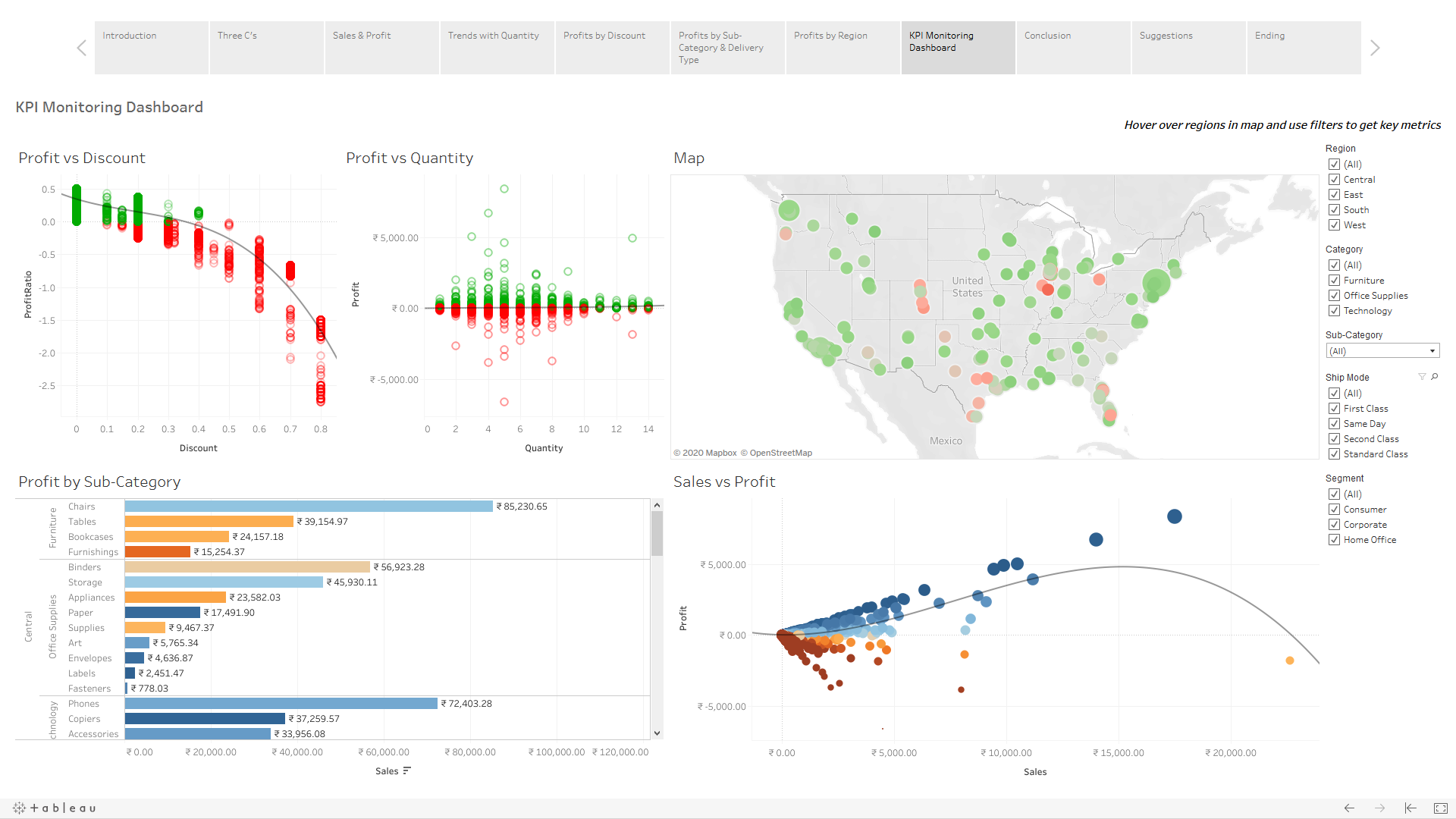Click the undo arrow at bottom right
This screenshot has height=819, width=1456.
[1350, 808]
